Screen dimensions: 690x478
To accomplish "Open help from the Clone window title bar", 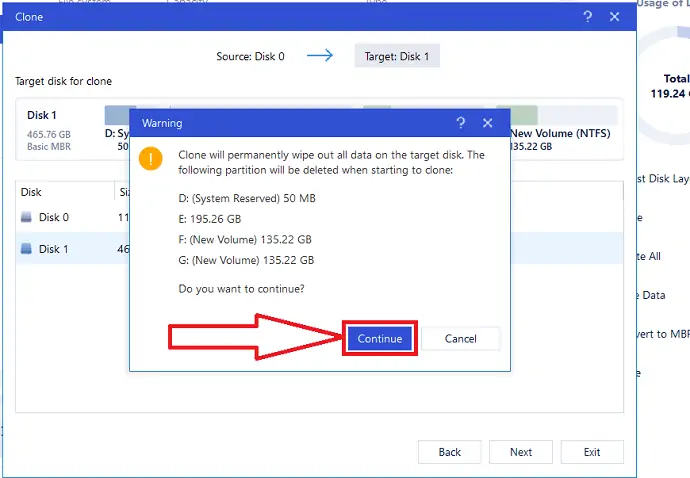I will 586,17.
